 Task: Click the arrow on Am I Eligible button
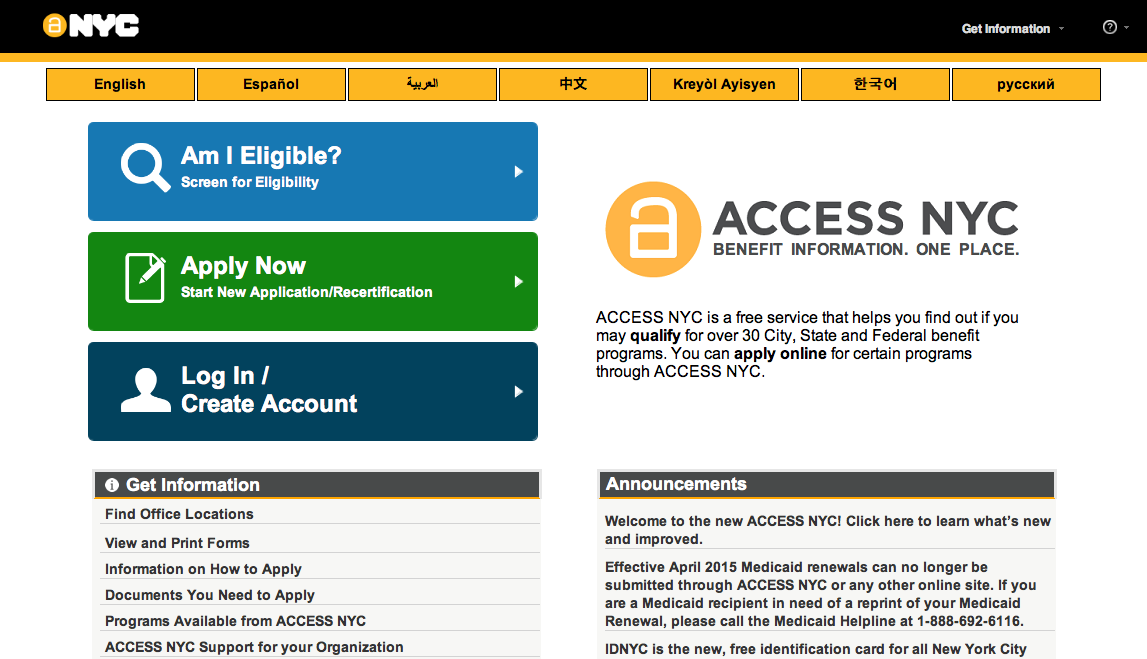(518, 172)
